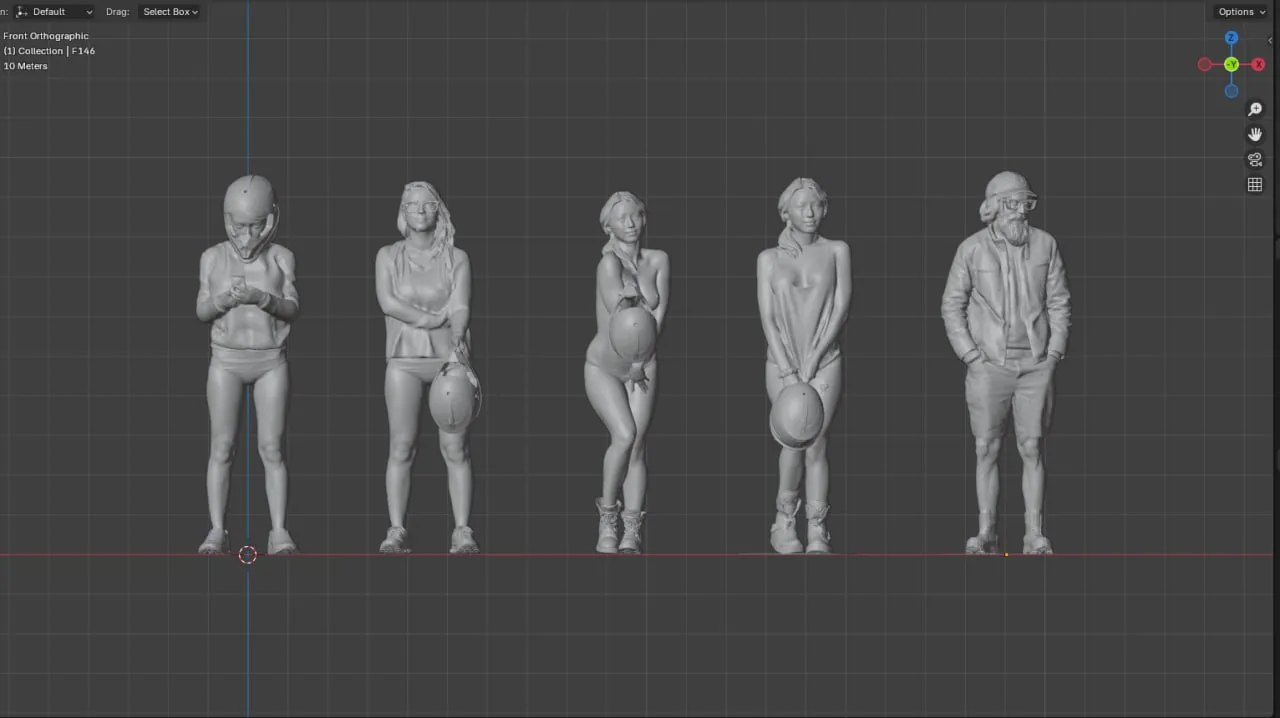Toggle the camera view icon

click(x=1255, y=159)
